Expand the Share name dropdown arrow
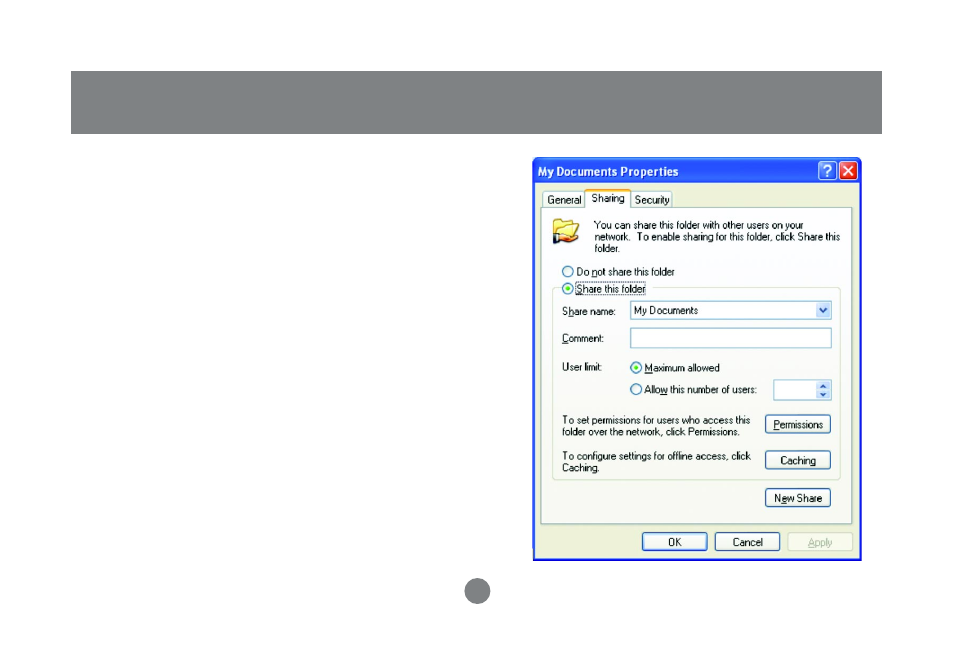 coord(823,310)
